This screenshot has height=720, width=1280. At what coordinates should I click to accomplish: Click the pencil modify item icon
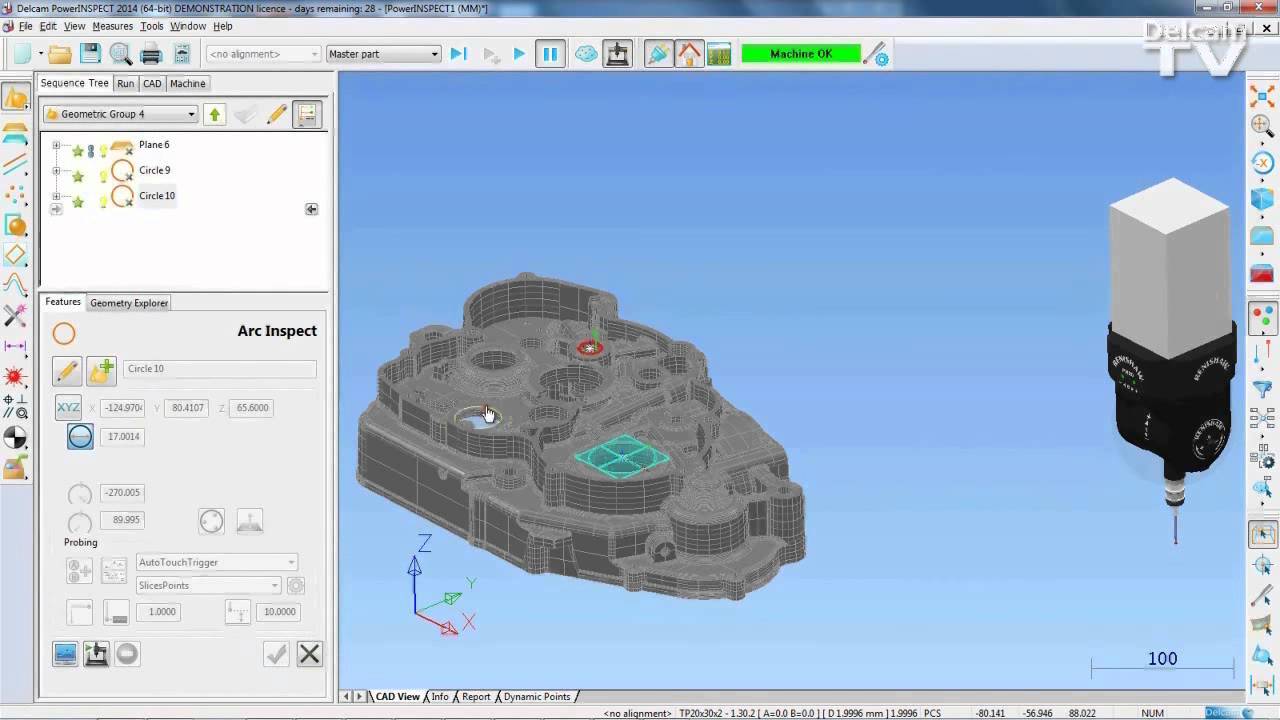(x=277, y=114)
